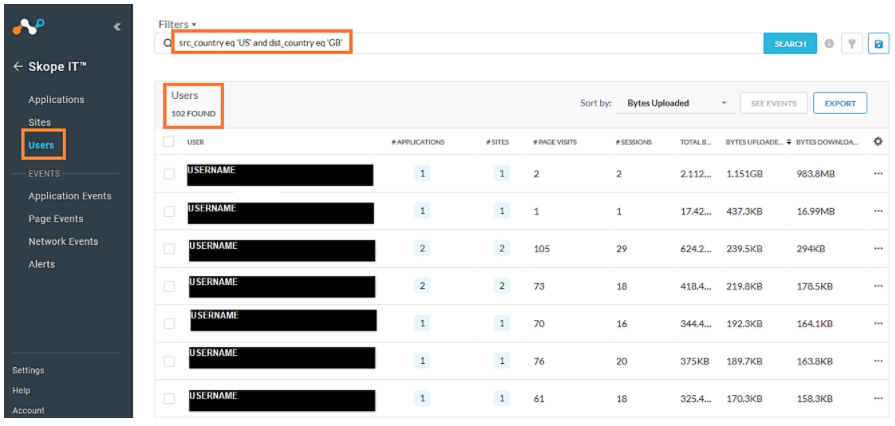This screenshot has height=426, width=895.
Task: Click the filter funnel icon
Action: coord(851,43)
